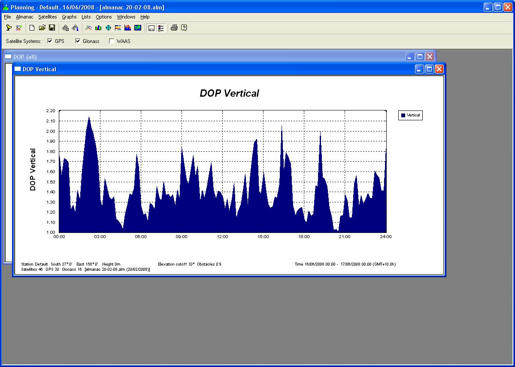
Task: Click the orange-blue striped visibility graph icon
Action: tap(118, 28)
